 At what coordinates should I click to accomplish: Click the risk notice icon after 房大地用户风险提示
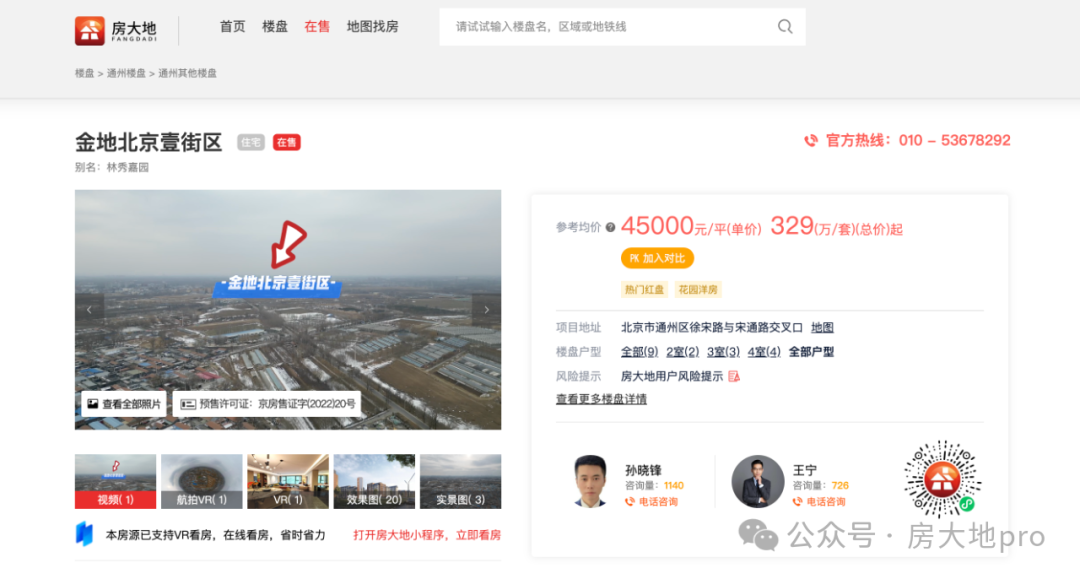pyautogui.click(x=734, y=376)
